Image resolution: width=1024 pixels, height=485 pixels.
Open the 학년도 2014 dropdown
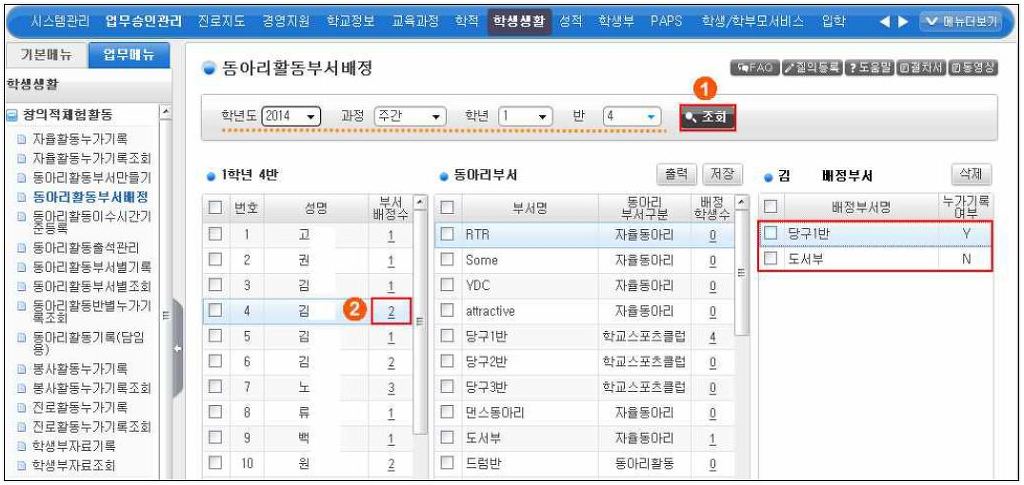coord(291,117)
